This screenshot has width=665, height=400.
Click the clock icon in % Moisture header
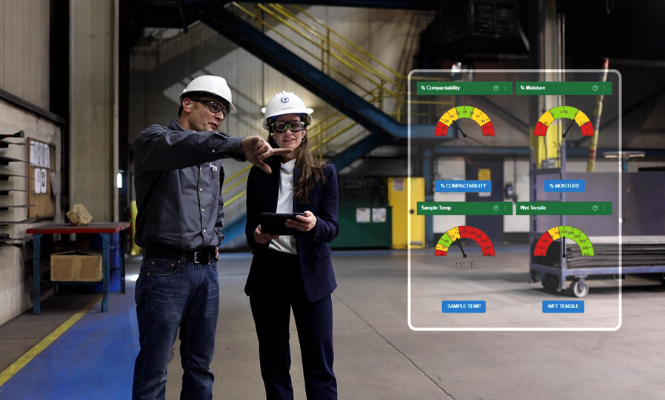(x=595, y=88)
